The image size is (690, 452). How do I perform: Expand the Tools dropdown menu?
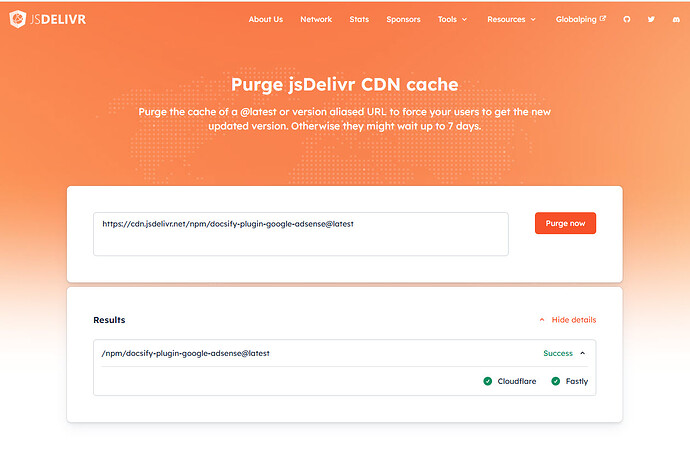[452, 19]
